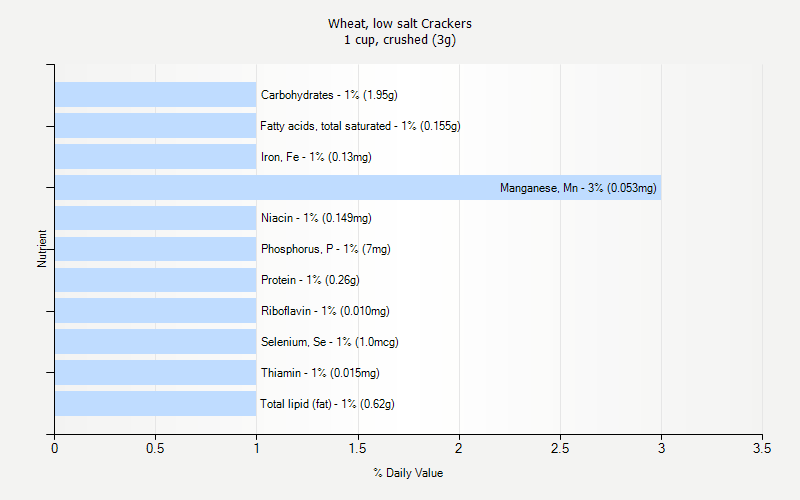Screen dimensions: 800x500
Task: Click x-axis tick label "0"
Action: click(x=55, y=448)
